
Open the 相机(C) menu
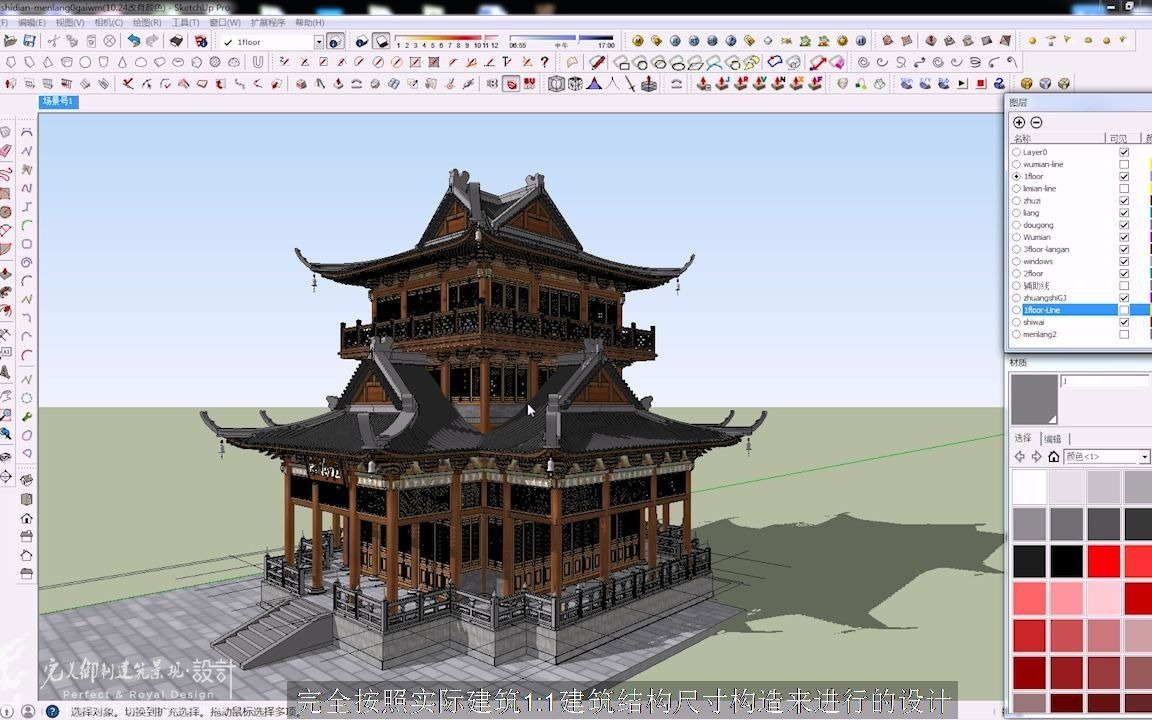click(x=109, y=23)
